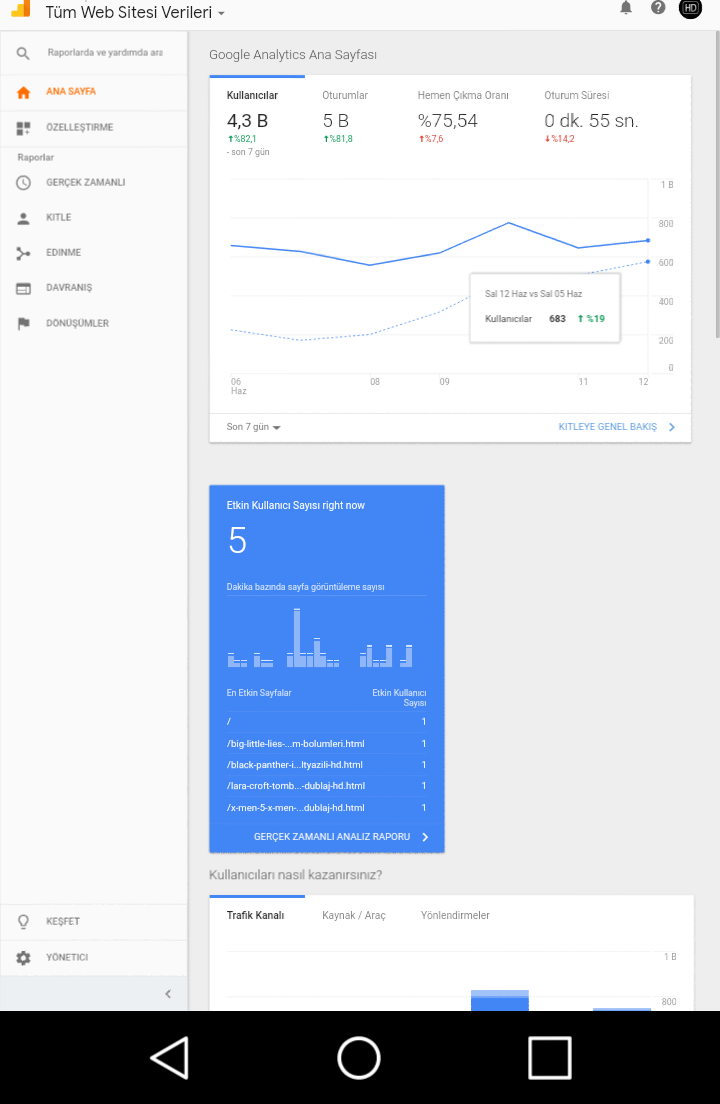Expand KİTLE reports section
720x1104 pixels.
coord(94,218)
